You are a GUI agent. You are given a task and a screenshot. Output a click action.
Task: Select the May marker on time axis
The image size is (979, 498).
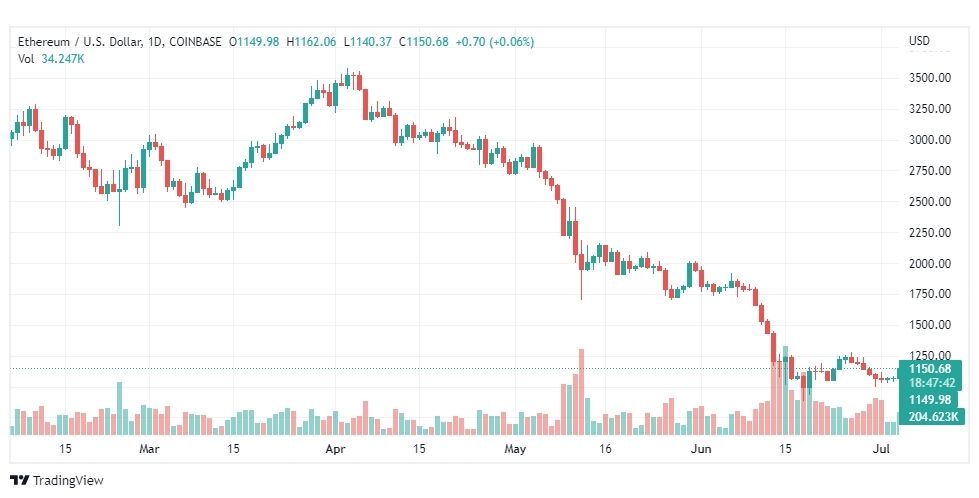tap(515, 449)
